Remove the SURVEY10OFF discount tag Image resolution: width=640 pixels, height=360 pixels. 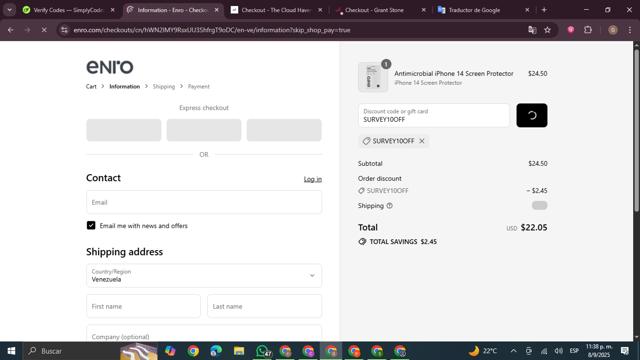tap(422, 141)
